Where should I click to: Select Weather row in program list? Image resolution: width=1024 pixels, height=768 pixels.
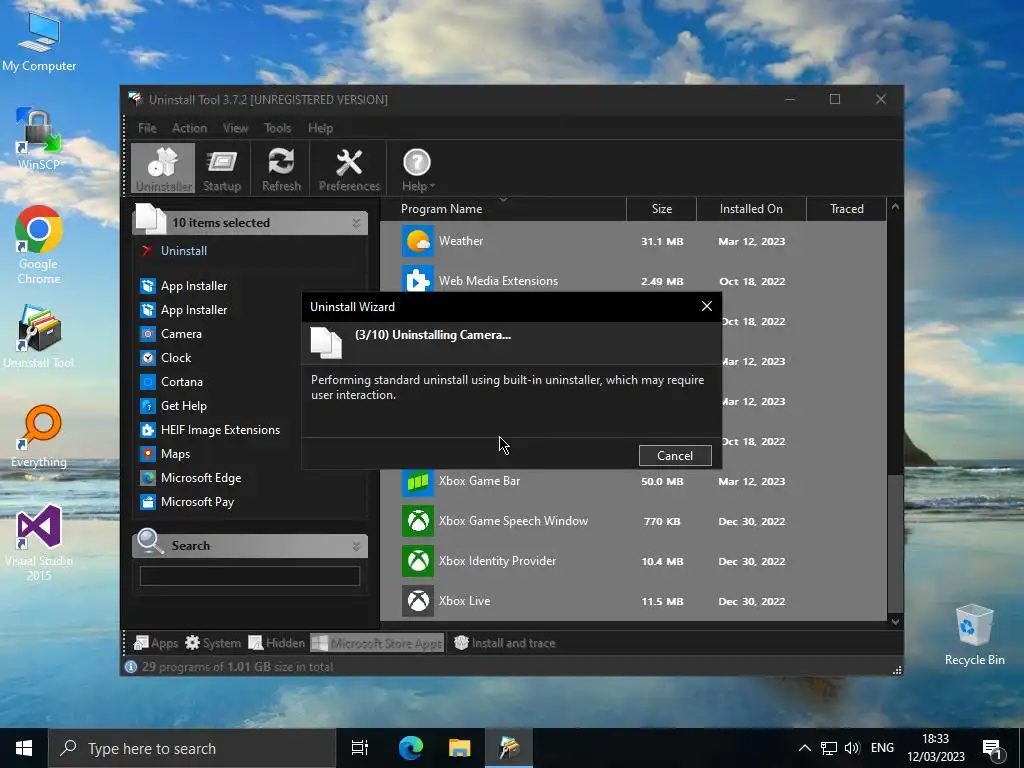pos(633,241)
